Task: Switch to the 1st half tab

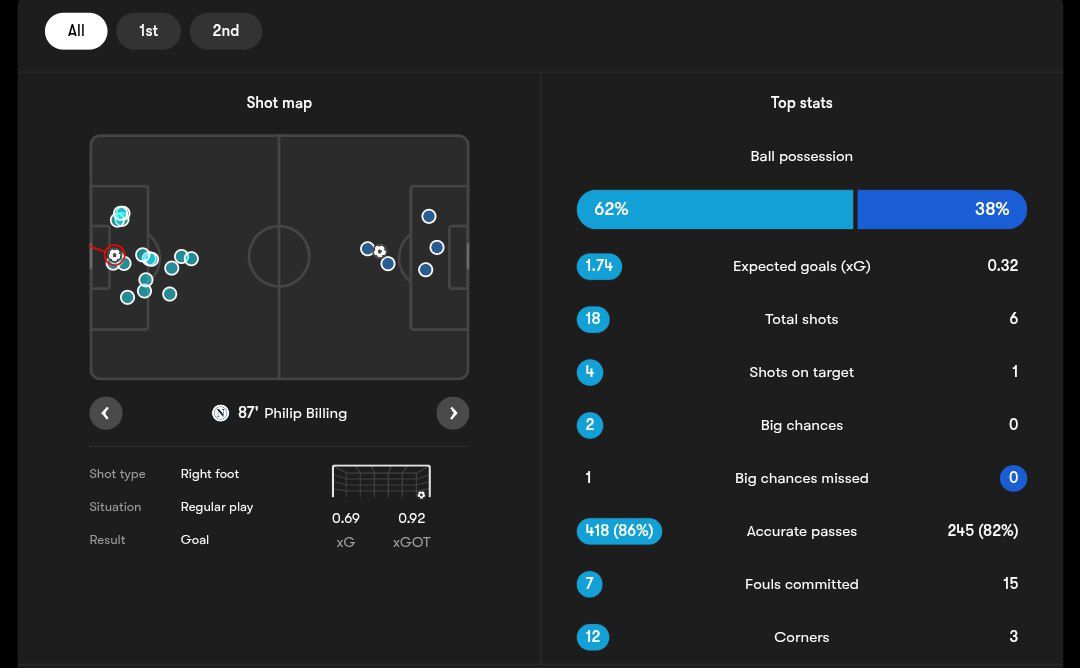Action: [149, 31]
